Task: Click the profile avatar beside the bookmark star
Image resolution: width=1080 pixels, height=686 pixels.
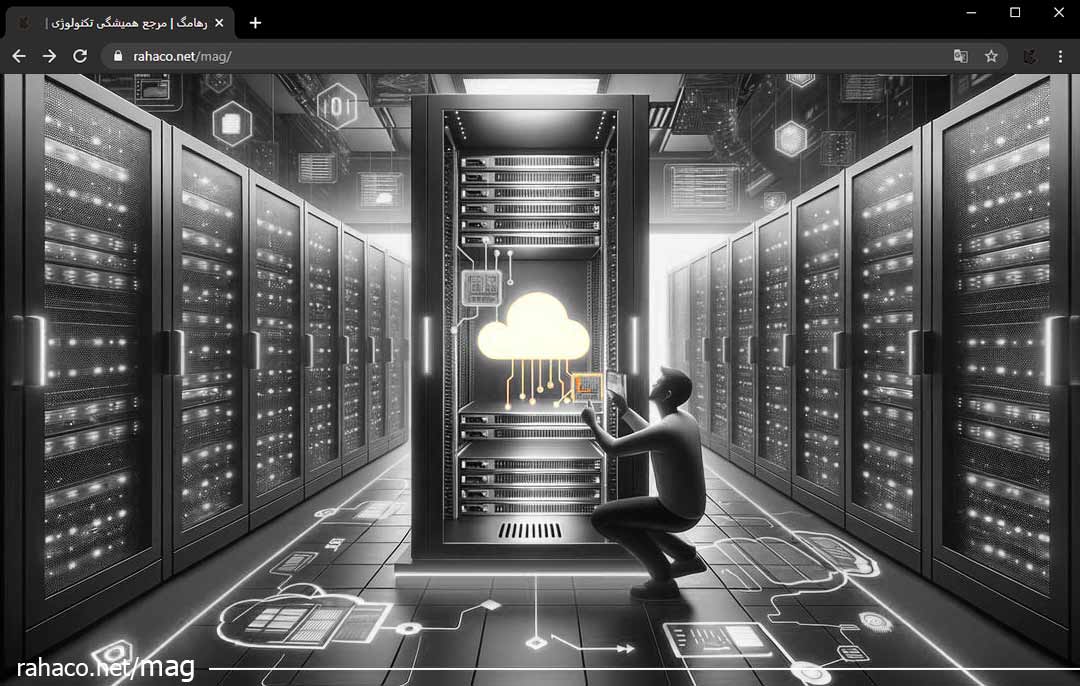Action: [1030, 56]
